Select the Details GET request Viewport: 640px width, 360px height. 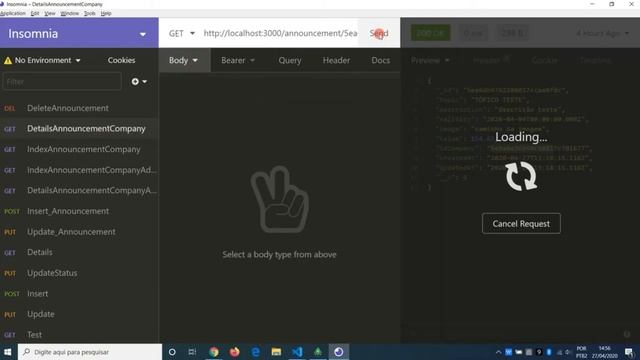click(x=79, y=252)
